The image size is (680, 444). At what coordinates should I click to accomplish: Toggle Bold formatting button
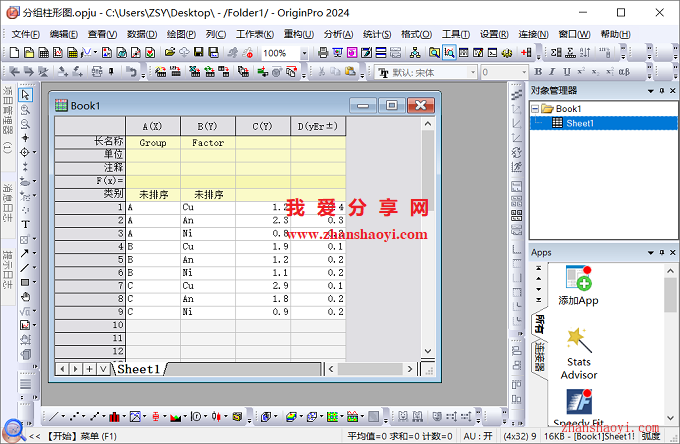click(x=538, y=72)
